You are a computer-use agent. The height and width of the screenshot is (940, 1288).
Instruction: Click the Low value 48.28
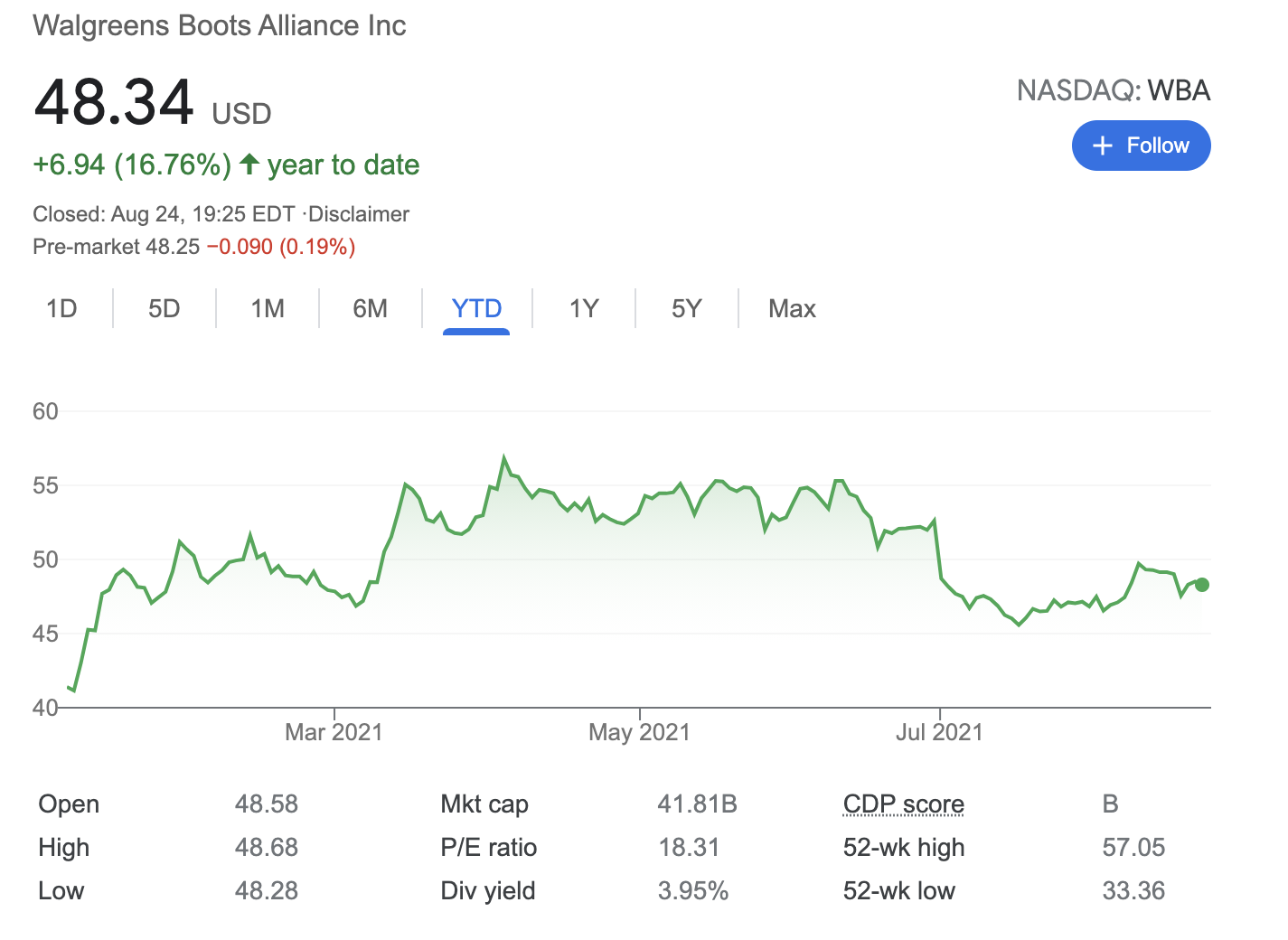[x=267, y=890]
